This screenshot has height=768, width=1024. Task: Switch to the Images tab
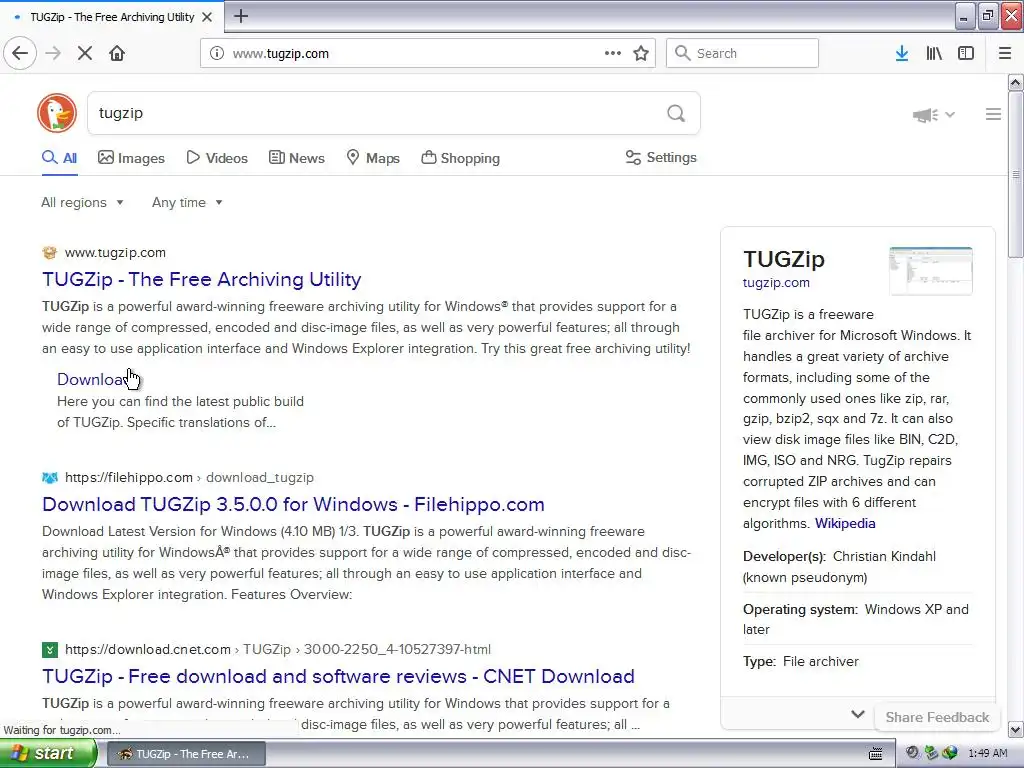tap(131, 158)
